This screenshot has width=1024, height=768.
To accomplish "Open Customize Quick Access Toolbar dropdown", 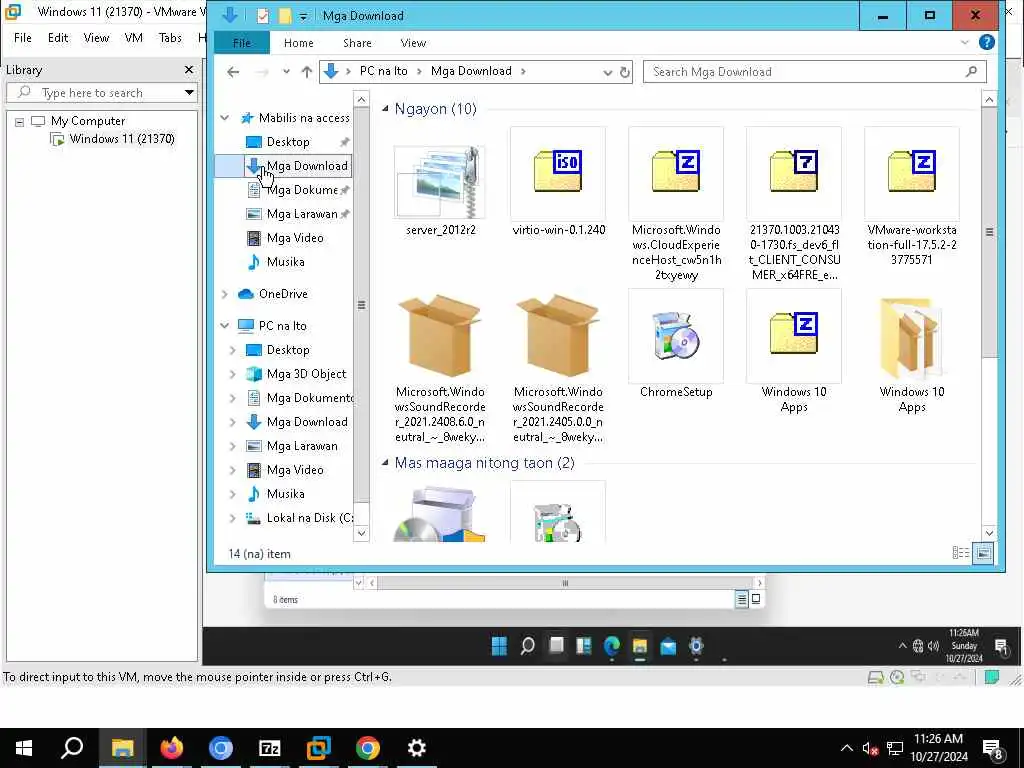I will (303, 16).
